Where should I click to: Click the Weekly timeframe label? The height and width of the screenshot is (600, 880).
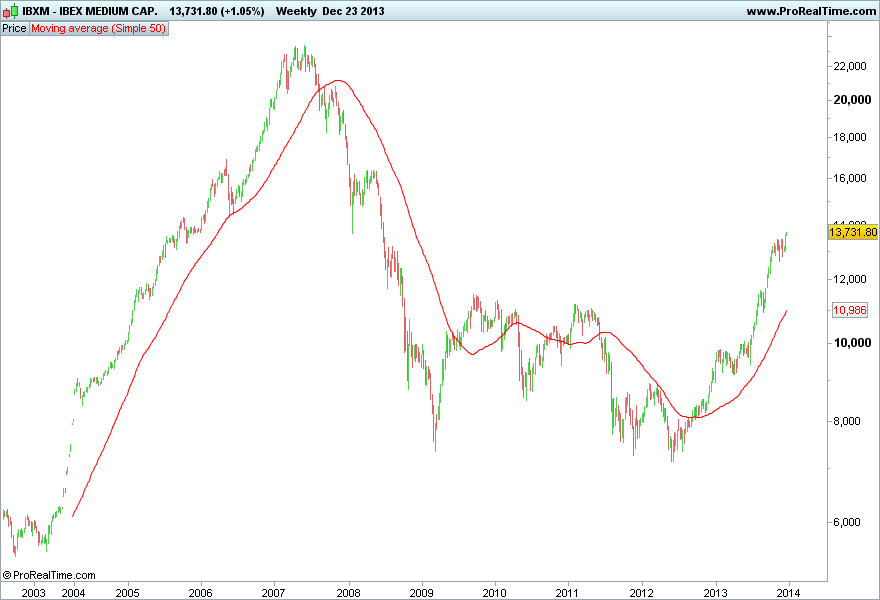point(296,11)
